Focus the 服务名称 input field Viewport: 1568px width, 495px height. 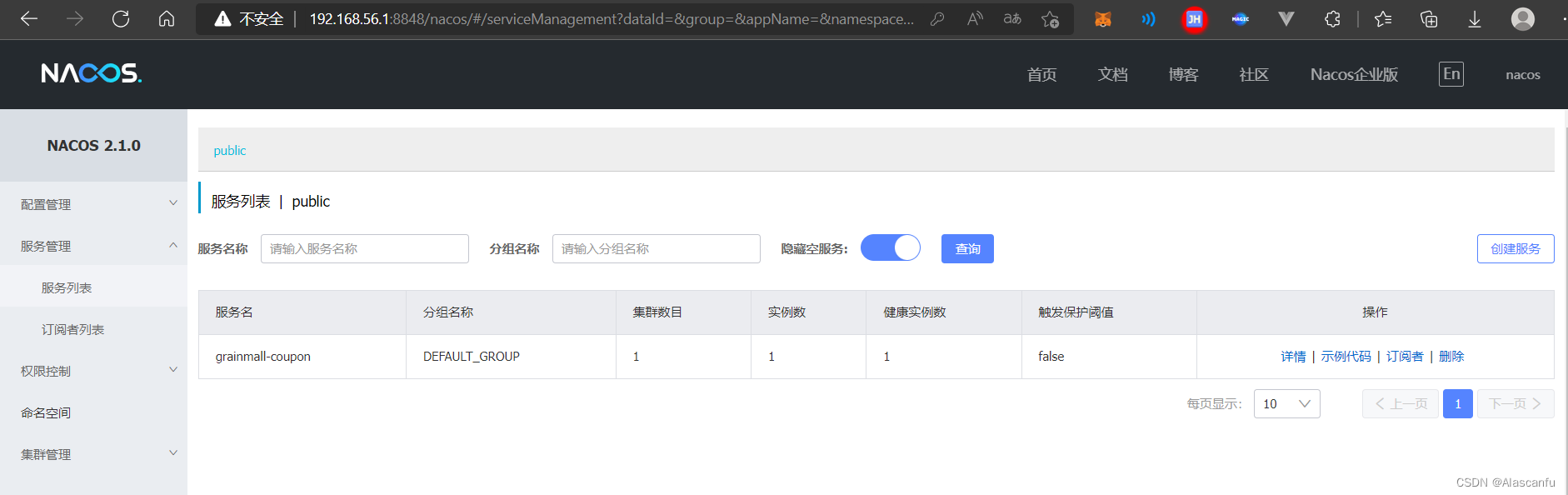pos(365,248)
